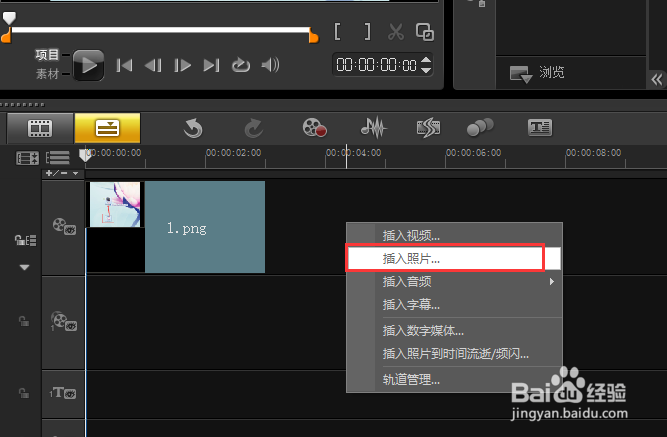Show all visible tracks icon
The image size is (667, 437).
[x=27, y=158]
